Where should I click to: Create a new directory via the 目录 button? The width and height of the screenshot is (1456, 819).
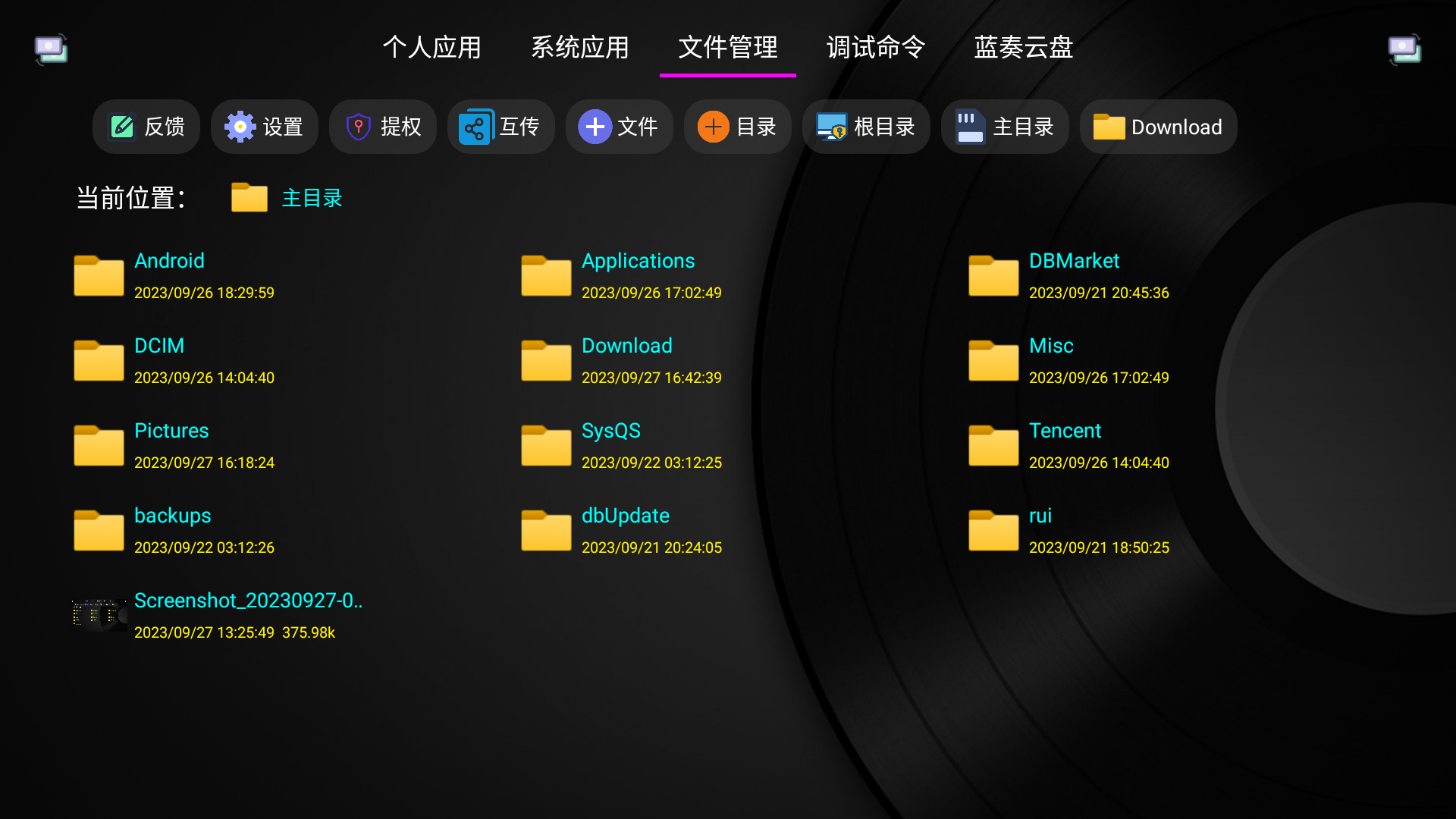(x=738, y=127)
